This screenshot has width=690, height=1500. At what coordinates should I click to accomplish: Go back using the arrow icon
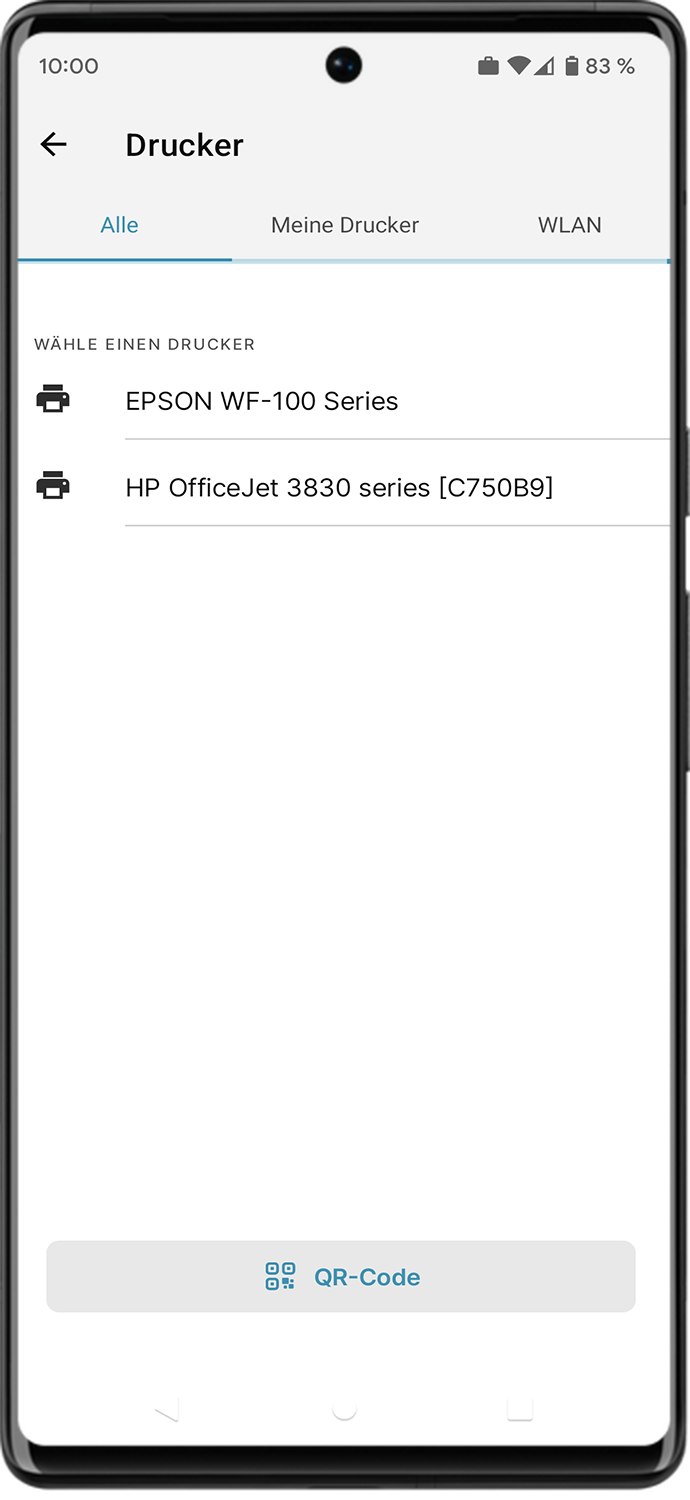pos(53,145)
